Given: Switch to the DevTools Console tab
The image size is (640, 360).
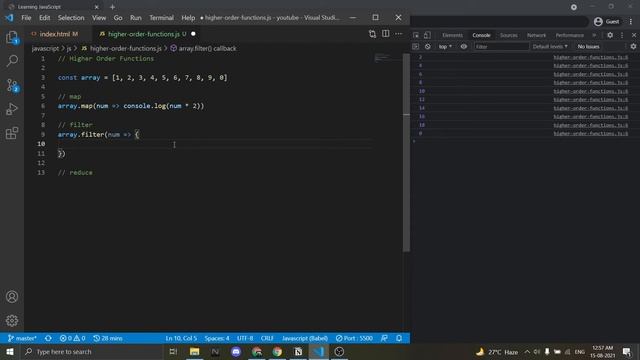Looking at the screenshot, I should coord(481,35).
